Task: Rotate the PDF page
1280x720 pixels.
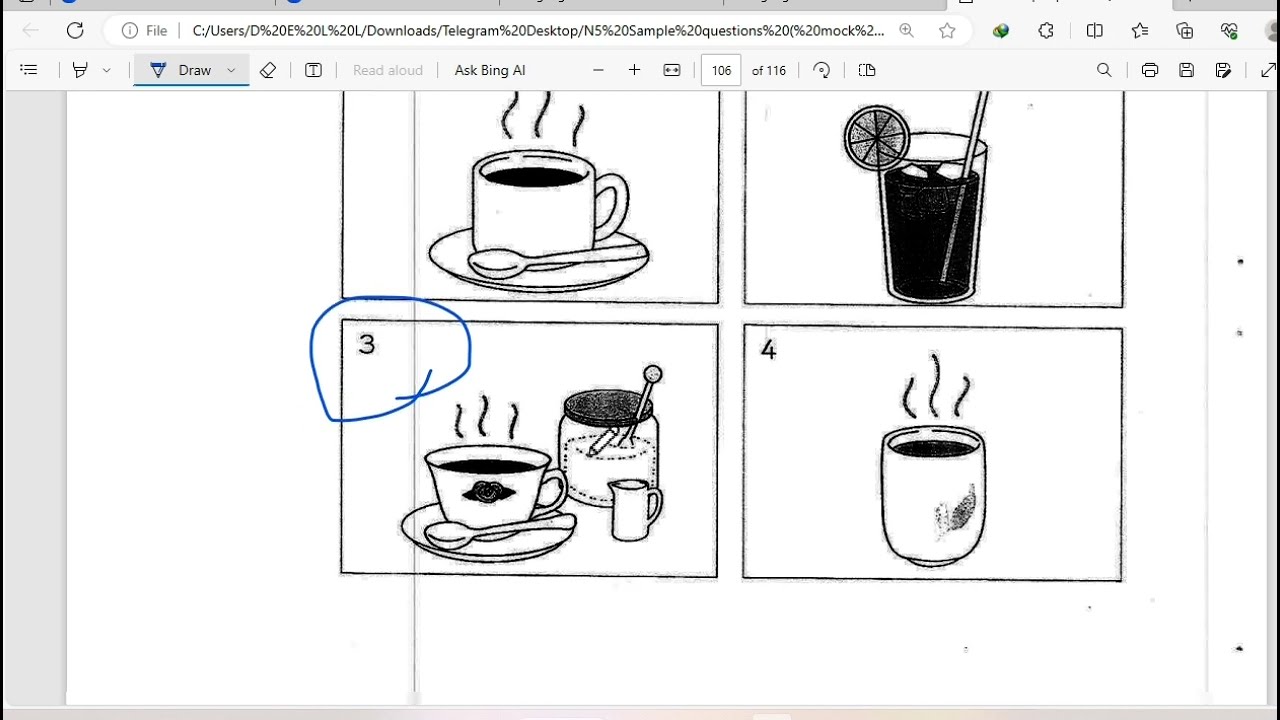Action: 822,70
